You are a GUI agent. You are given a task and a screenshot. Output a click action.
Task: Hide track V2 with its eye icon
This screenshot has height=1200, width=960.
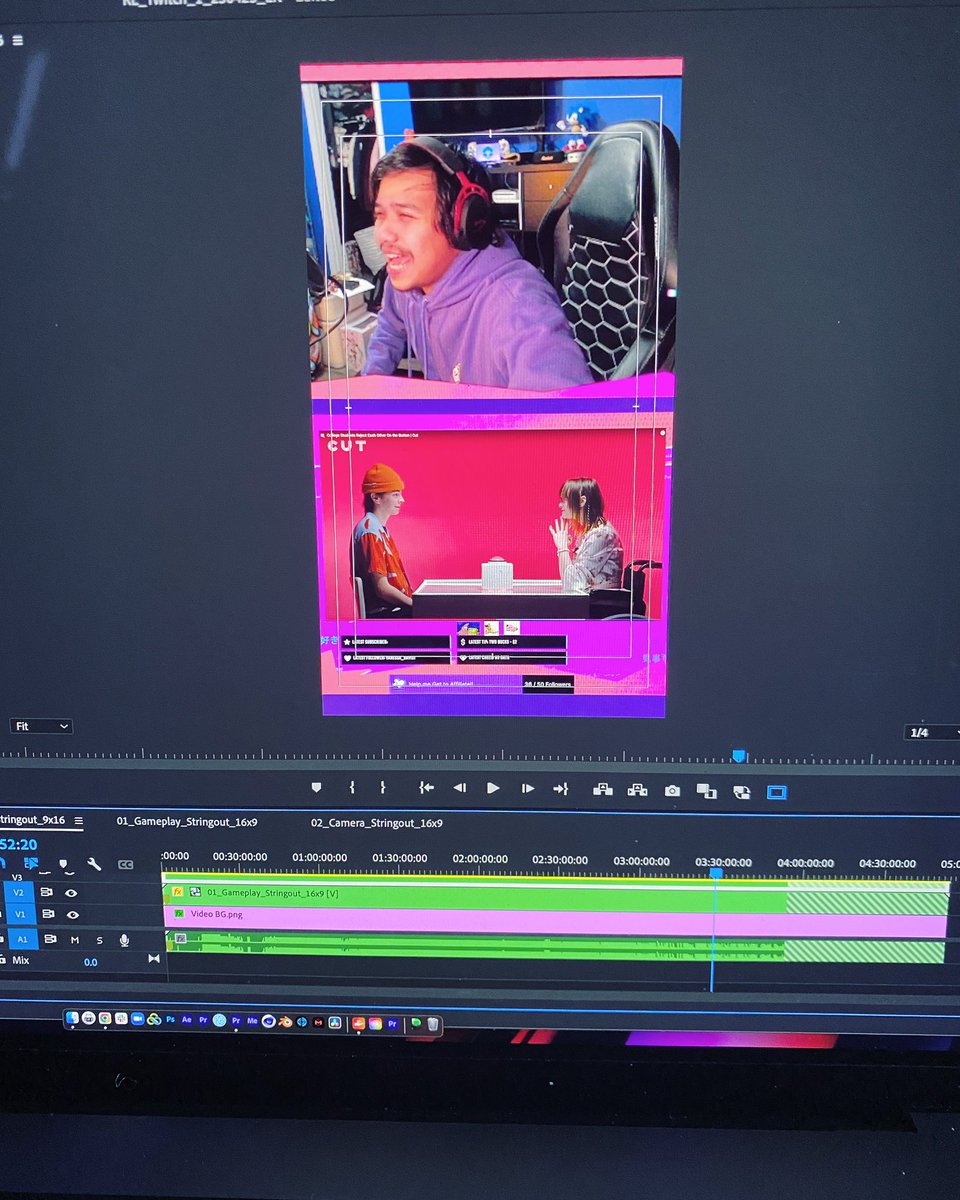(x=71, y=893)
